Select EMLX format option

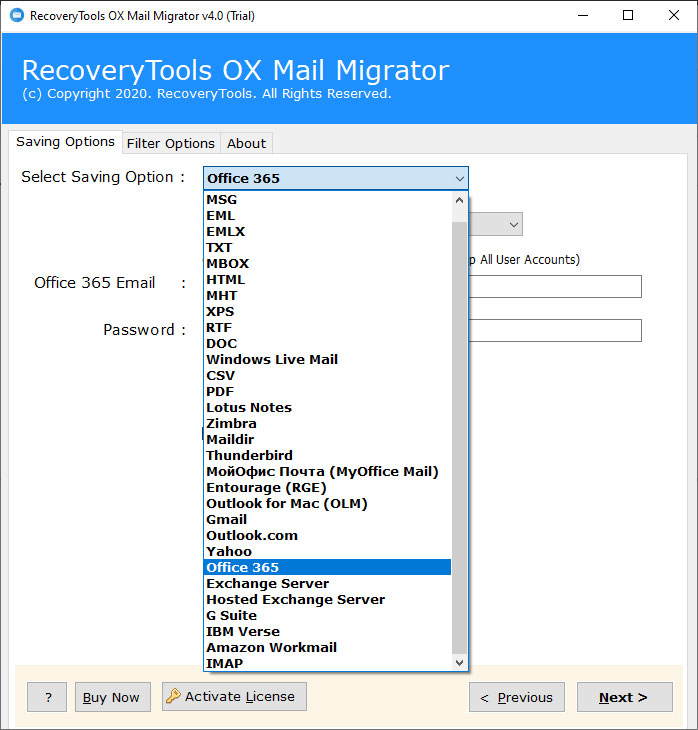pyautogui.click(x=328, y=231)
